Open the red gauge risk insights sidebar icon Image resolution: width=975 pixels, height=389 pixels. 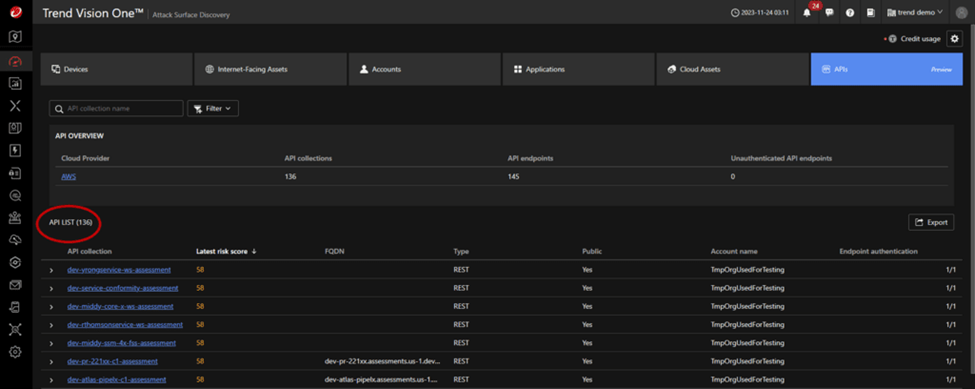pyautogui.click(x=16, y=61)
